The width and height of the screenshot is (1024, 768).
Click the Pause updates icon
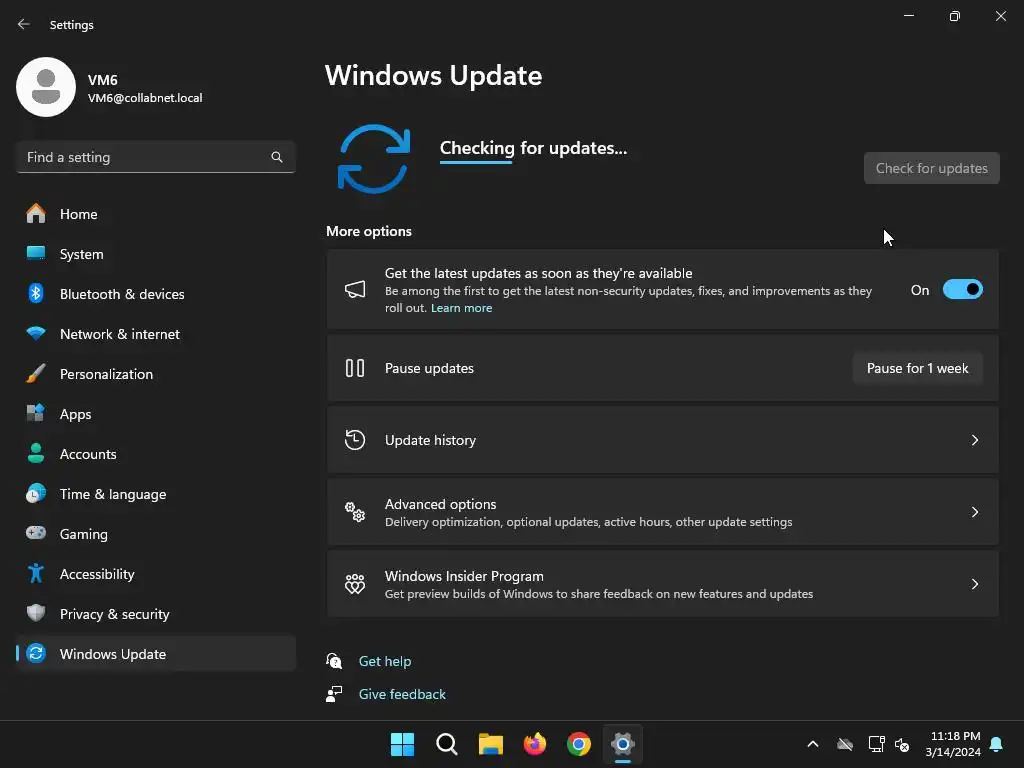coord(355,368)
